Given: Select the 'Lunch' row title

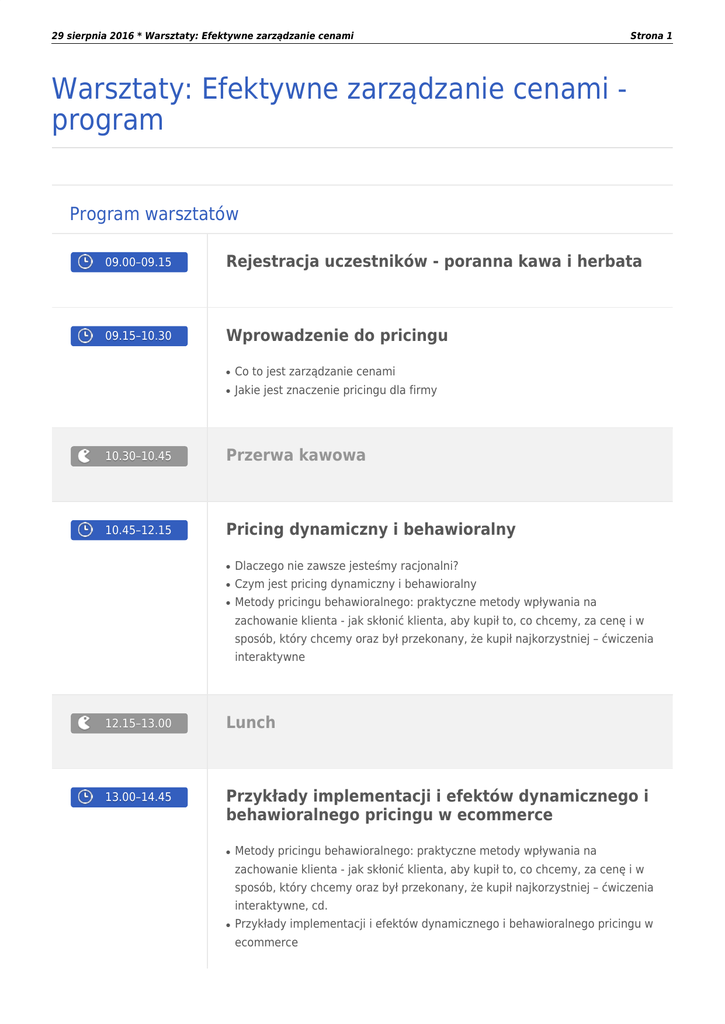Looking at the screenshot, I should [x=250, y=722].
